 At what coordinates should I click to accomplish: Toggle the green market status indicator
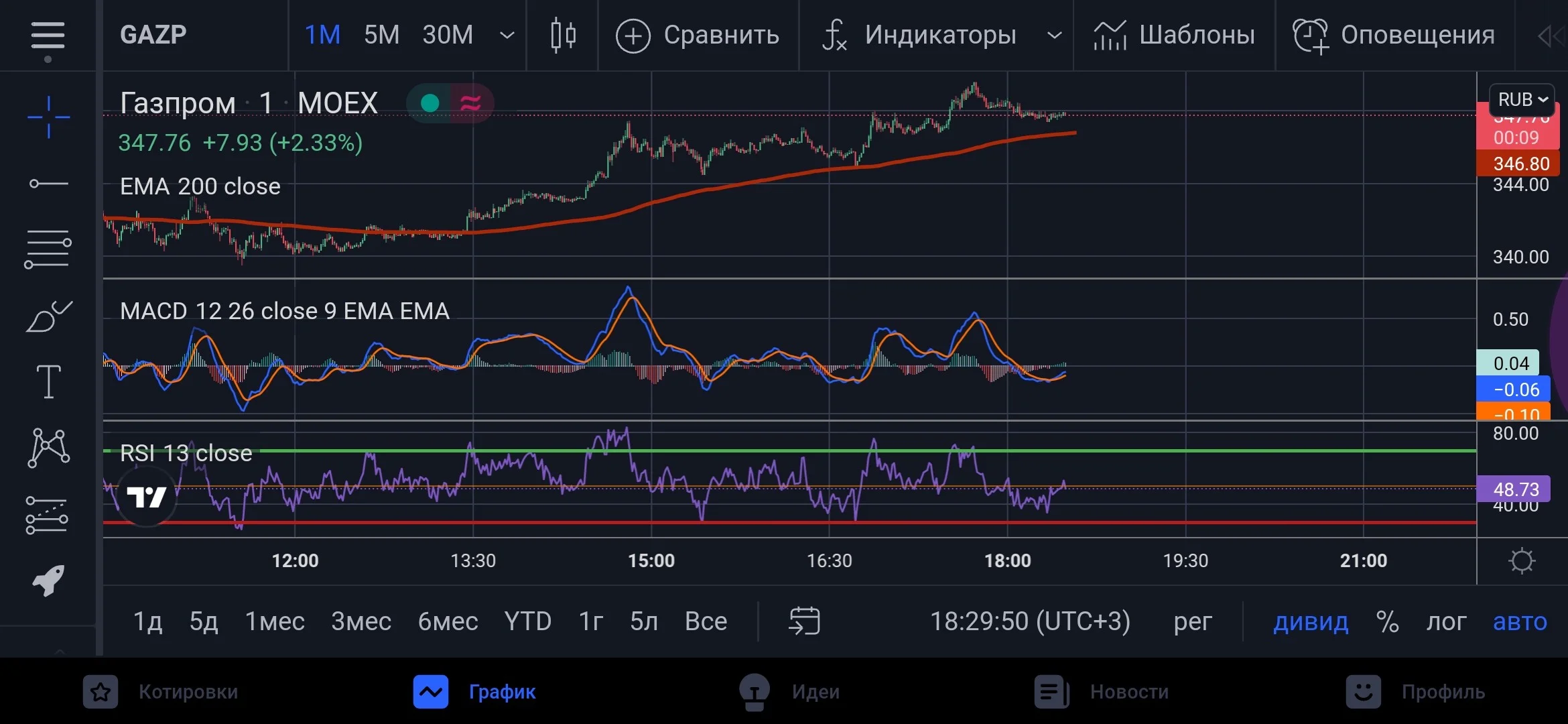pos(430,103)
